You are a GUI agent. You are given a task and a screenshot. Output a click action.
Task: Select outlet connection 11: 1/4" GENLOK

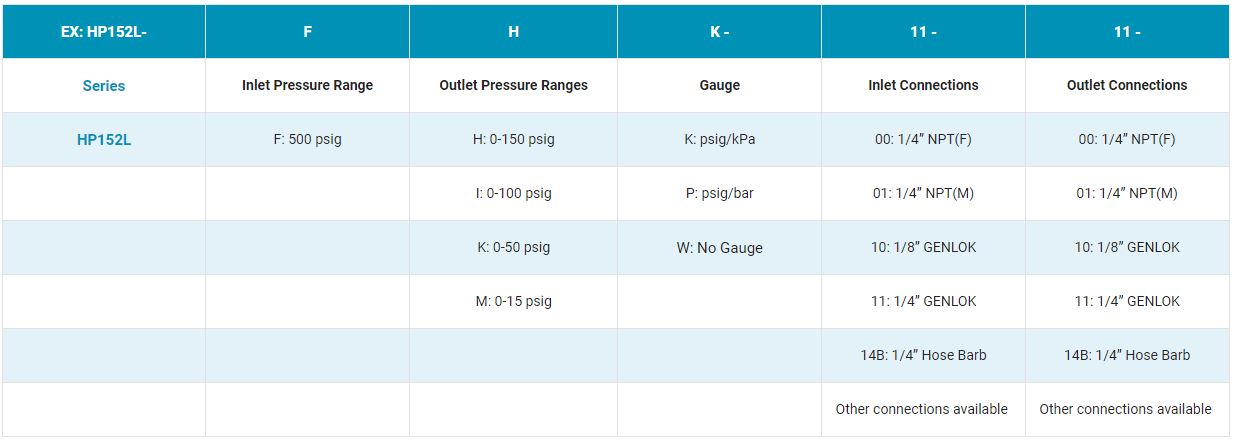(1127, 301)
